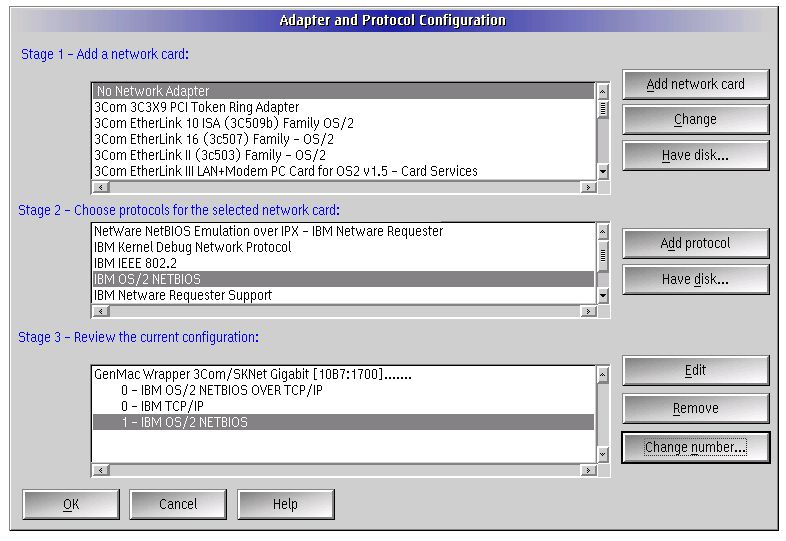Select NetWare NetBIOS Emulation over IPX protocol

coord(343,231)
